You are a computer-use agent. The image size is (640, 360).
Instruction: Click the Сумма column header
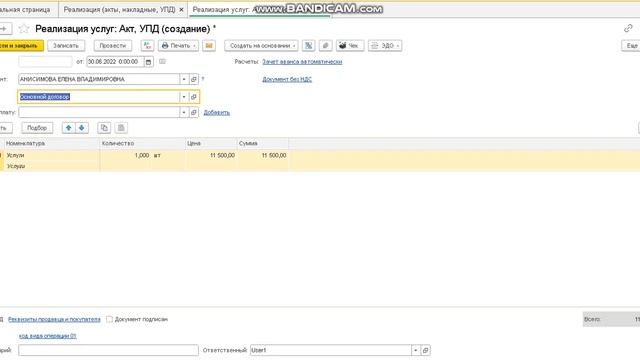pos(263,143)
